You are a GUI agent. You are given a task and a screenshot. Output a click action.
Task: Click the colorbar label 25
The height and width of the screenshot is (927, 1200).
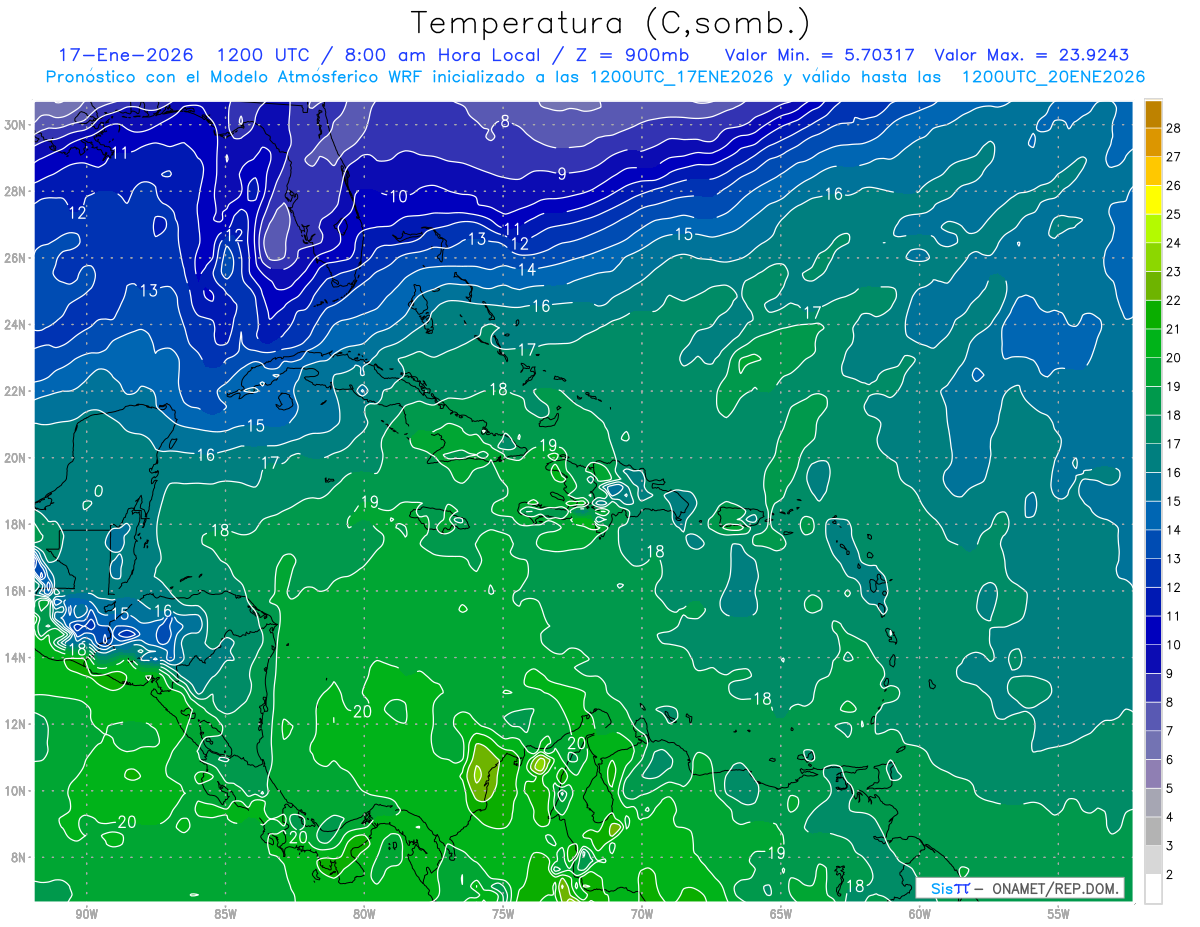(x=1174, y=214)
